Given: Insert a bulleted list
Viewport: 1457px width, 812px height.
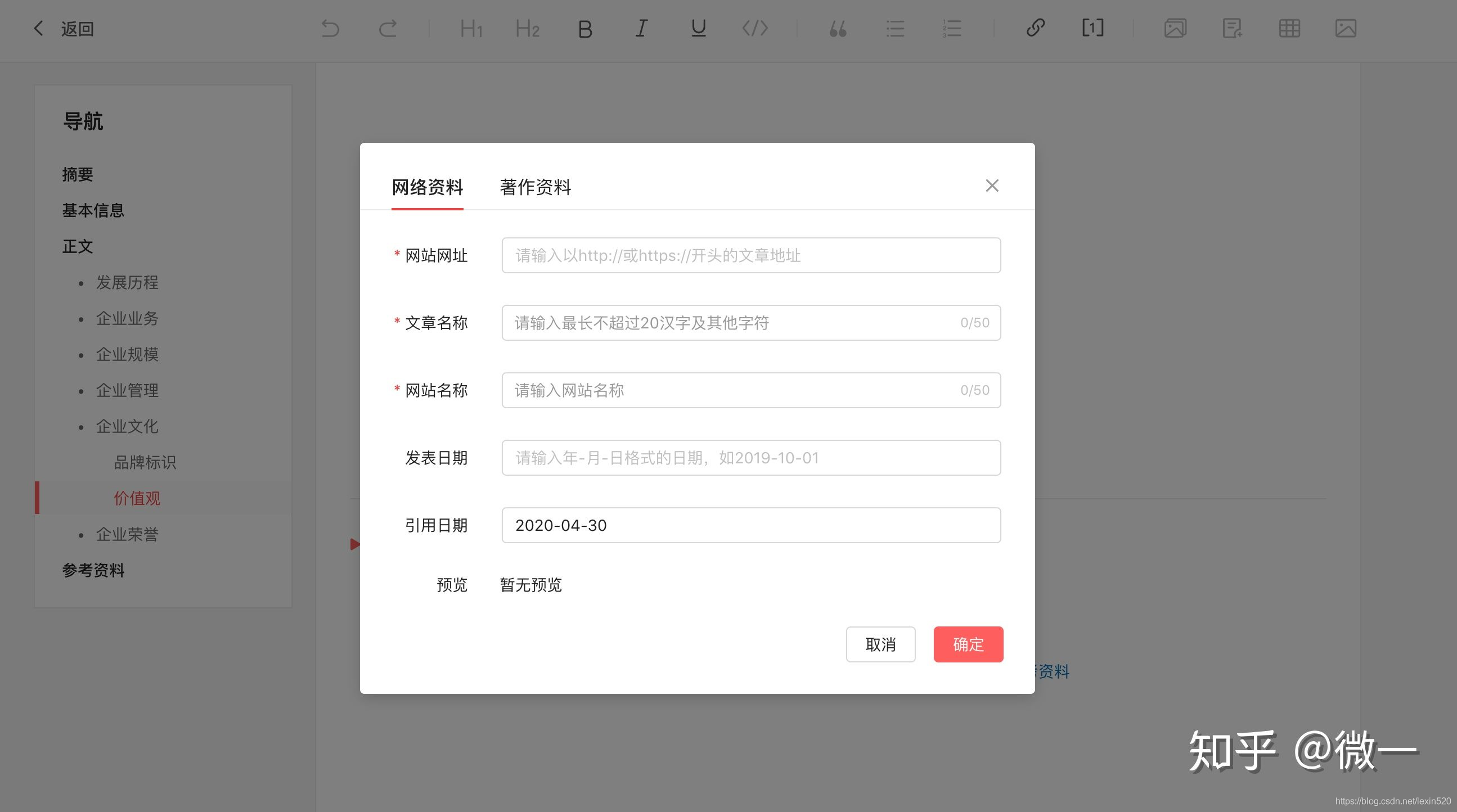Looking at the screenshot, I should (x=895, y=28).
